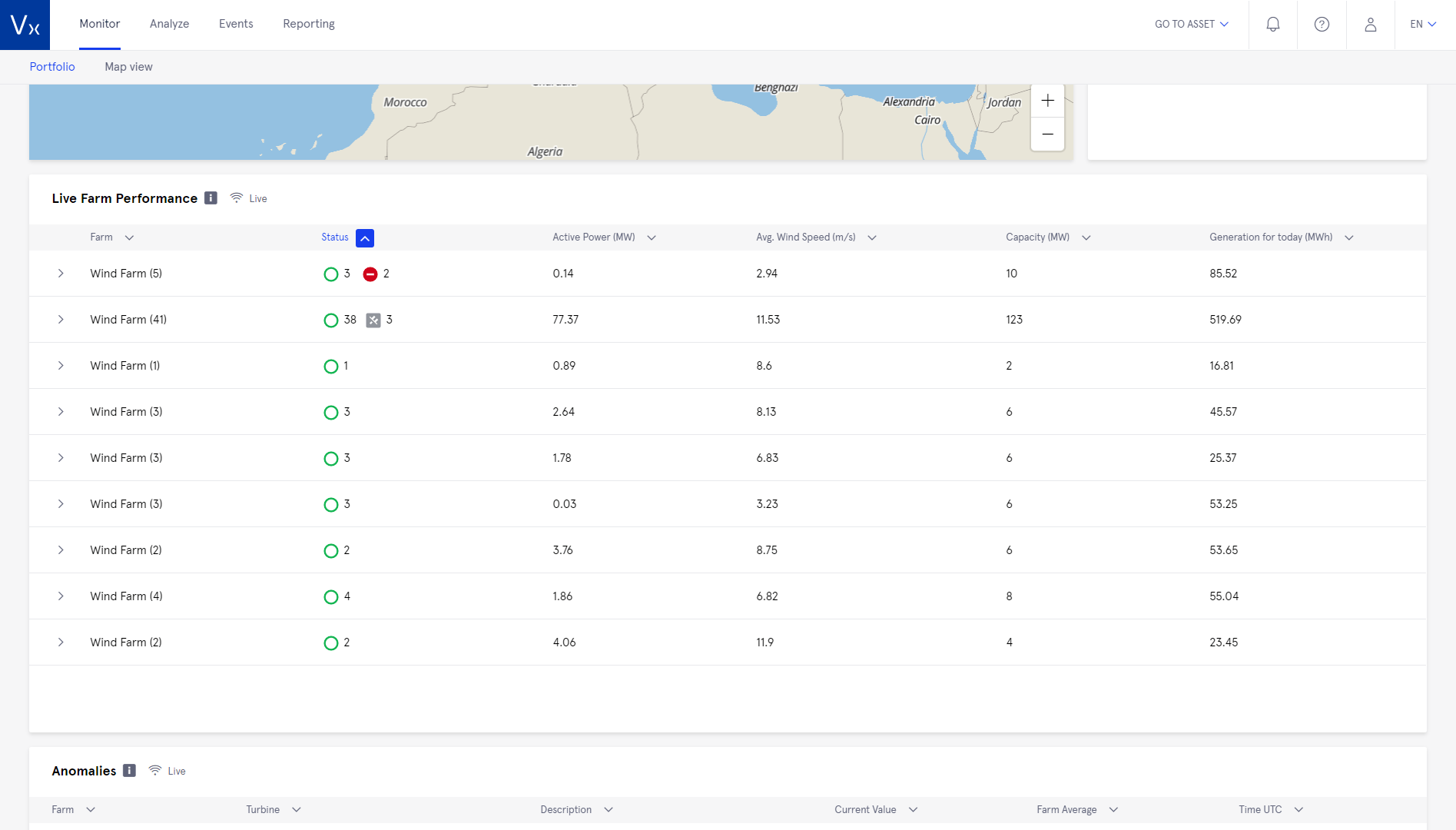Zoom out on the map

1047,134
